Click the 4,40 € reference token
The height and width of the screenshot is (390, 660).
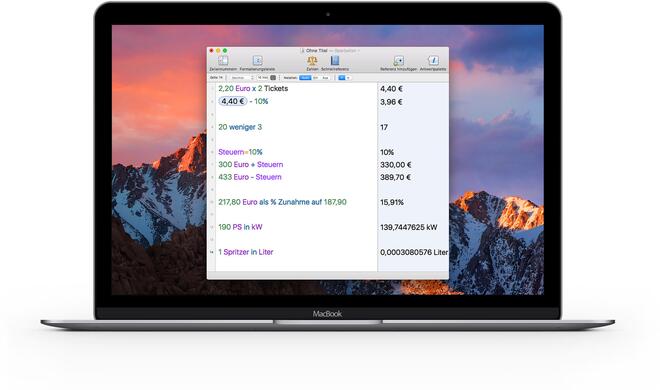pyautogui.click(x=233, y=101)
